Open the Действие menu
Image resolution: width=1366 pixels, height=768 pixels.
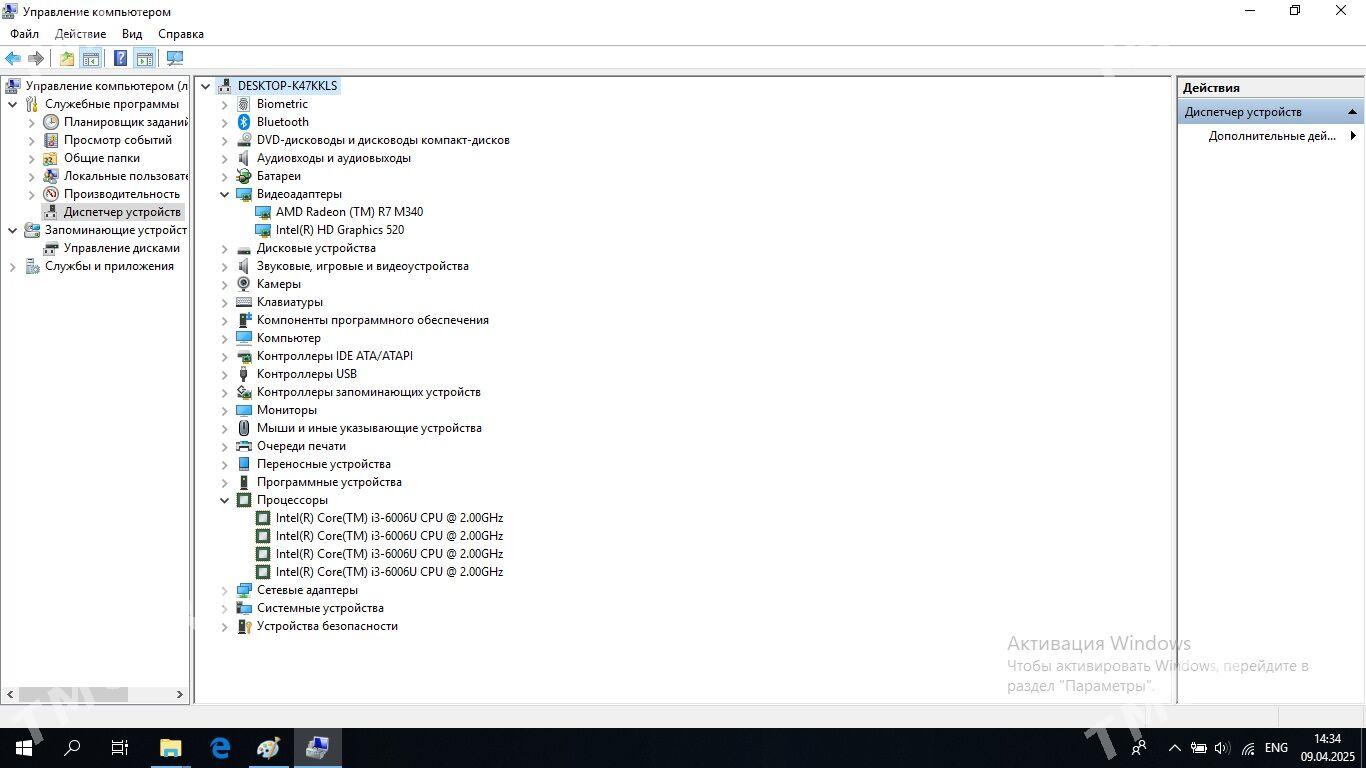pos(80,34)
